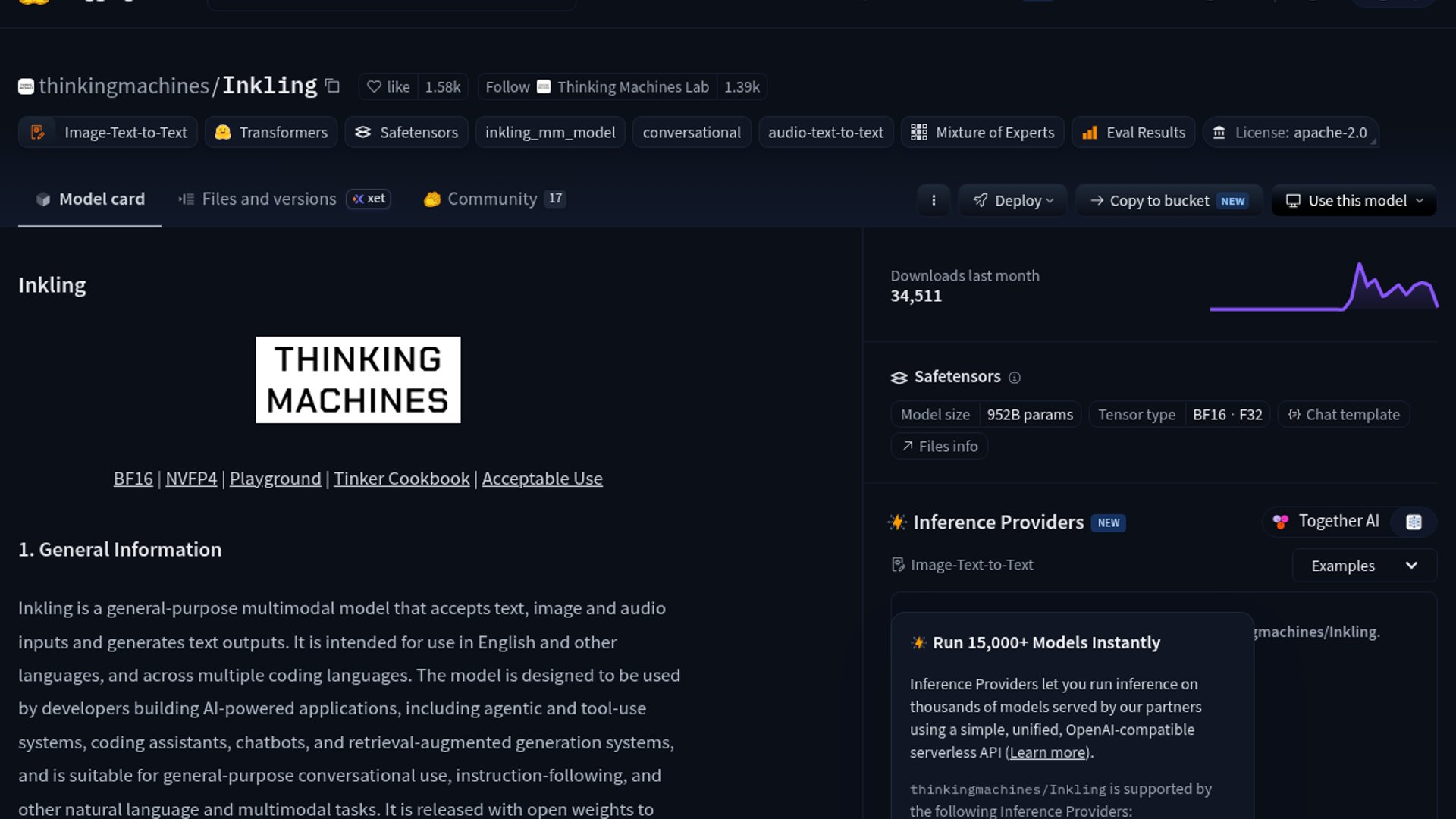Like the Inkling model with the heart
The image size is (1456, 819).
pos(388,86)
